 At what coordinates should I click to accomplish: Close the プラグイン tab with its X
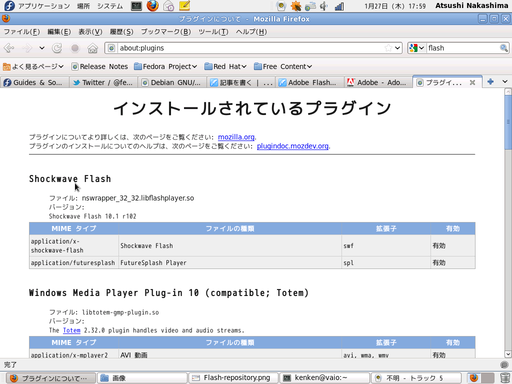coord(472,82)
